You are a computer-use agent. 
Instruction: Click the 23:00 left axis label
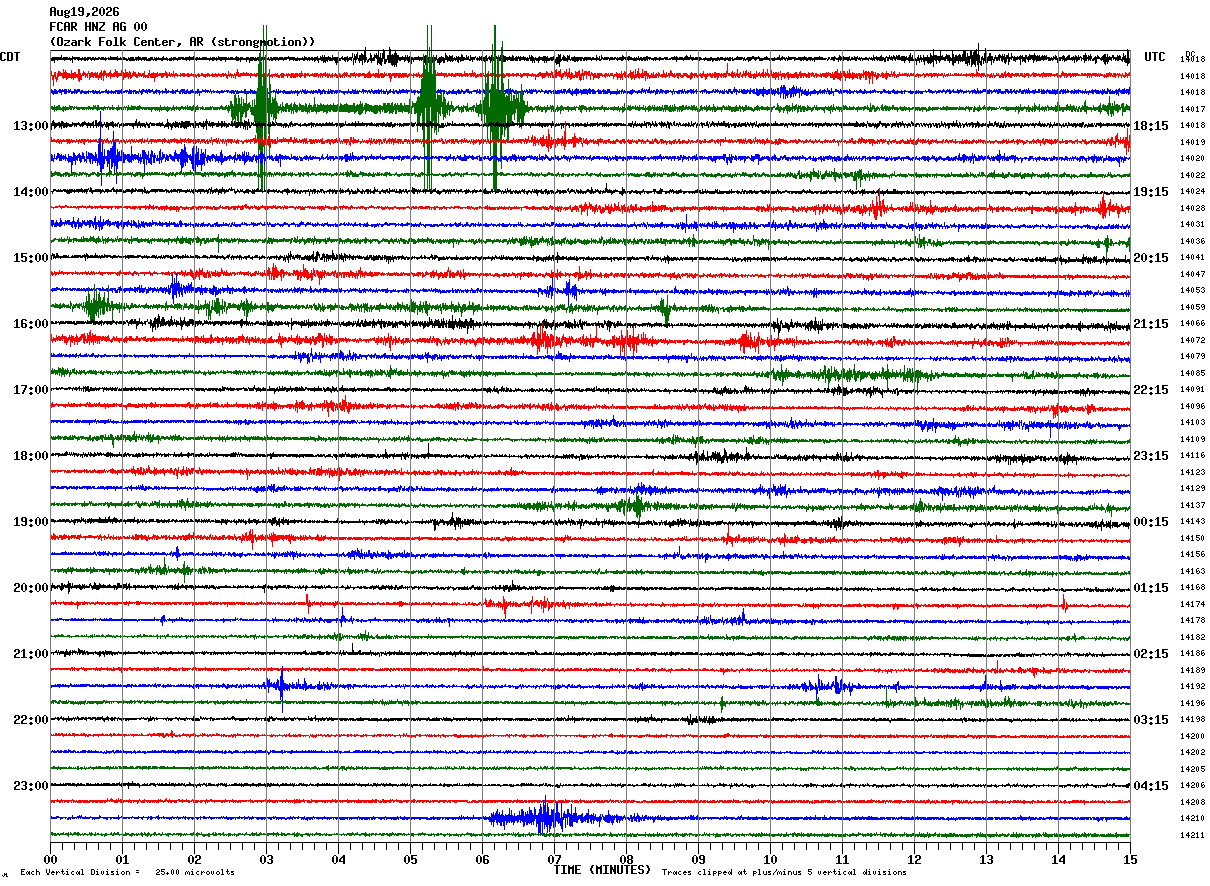click(x=30, y=786)
